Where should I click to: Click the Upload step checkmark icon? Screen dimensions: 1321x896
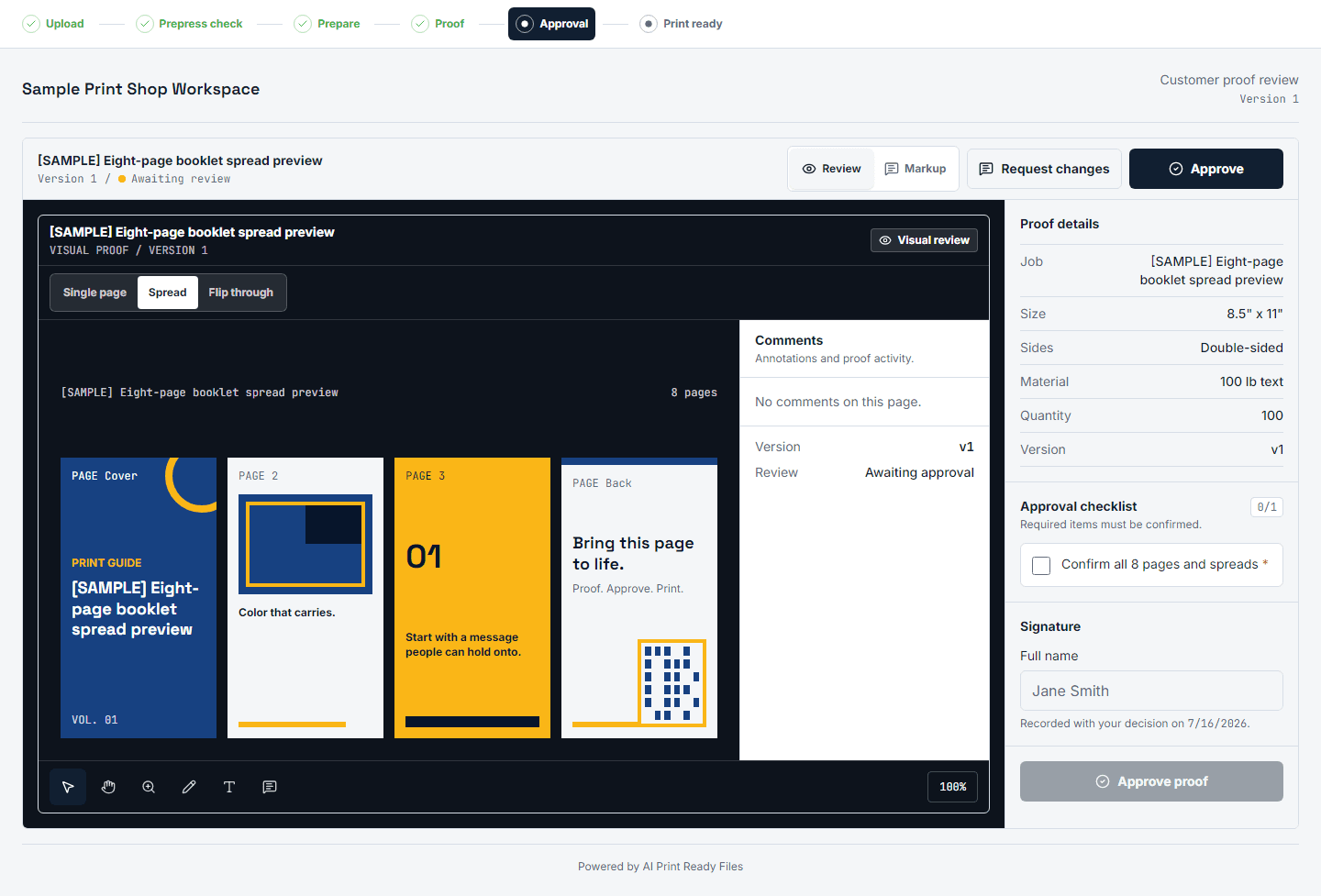pos(31,24)
